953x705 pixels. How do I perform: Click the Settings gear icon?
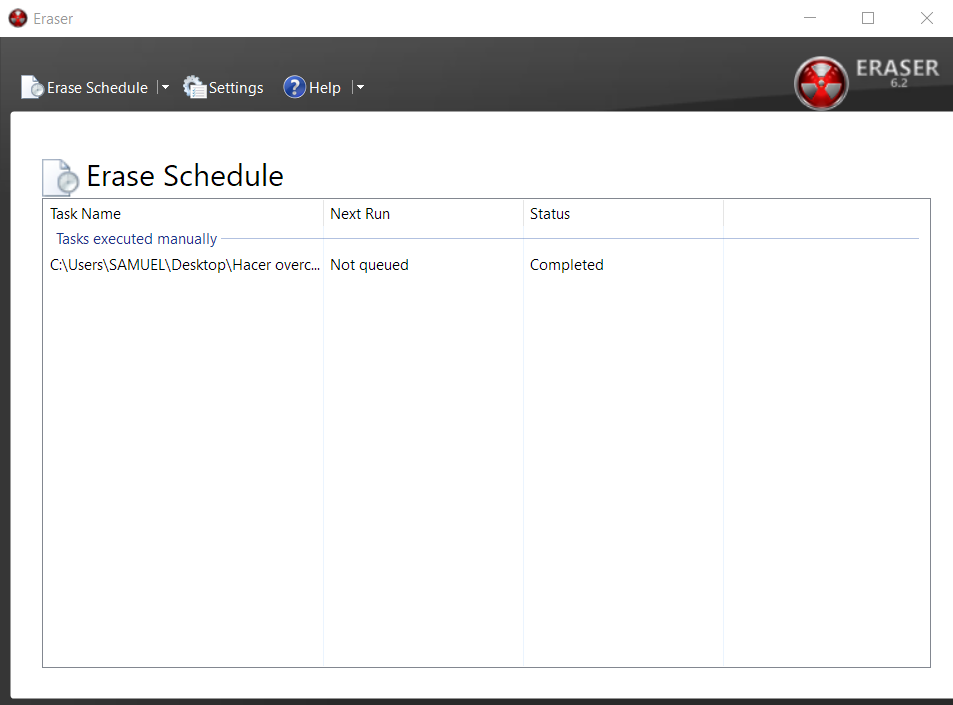coord(195,88)
